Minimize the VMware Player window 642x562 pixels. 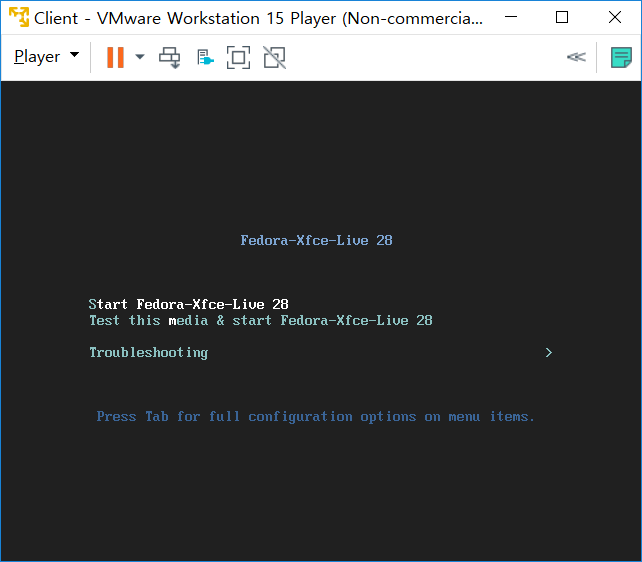(511, 17)
